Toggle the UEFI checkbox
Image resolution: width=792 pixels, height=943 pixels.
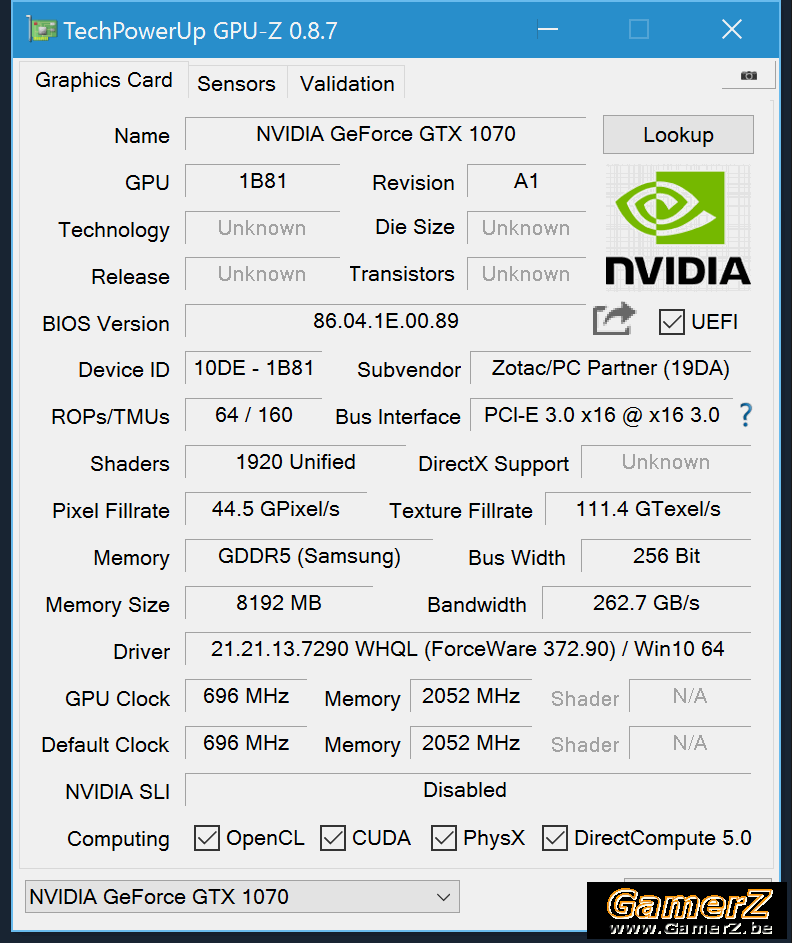(671, 322)
